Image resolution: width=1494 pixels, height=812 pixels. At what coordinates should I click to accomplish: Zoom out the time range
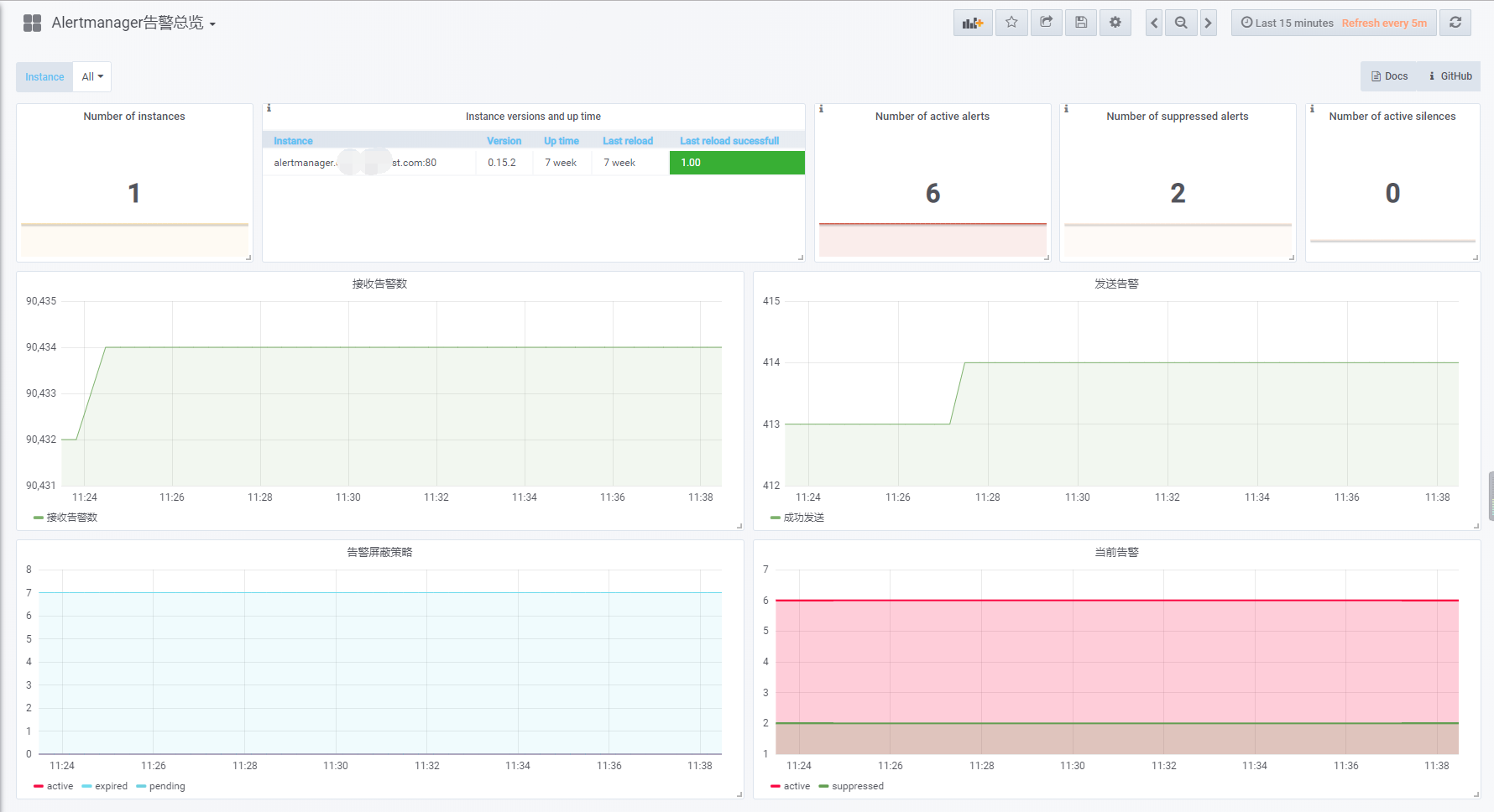[1181, 23]
